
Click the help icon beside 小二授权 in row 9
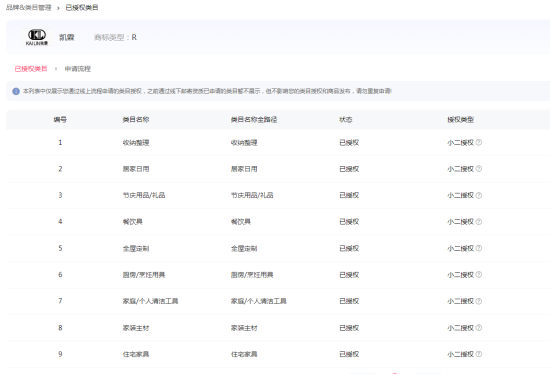coord(478,354)
